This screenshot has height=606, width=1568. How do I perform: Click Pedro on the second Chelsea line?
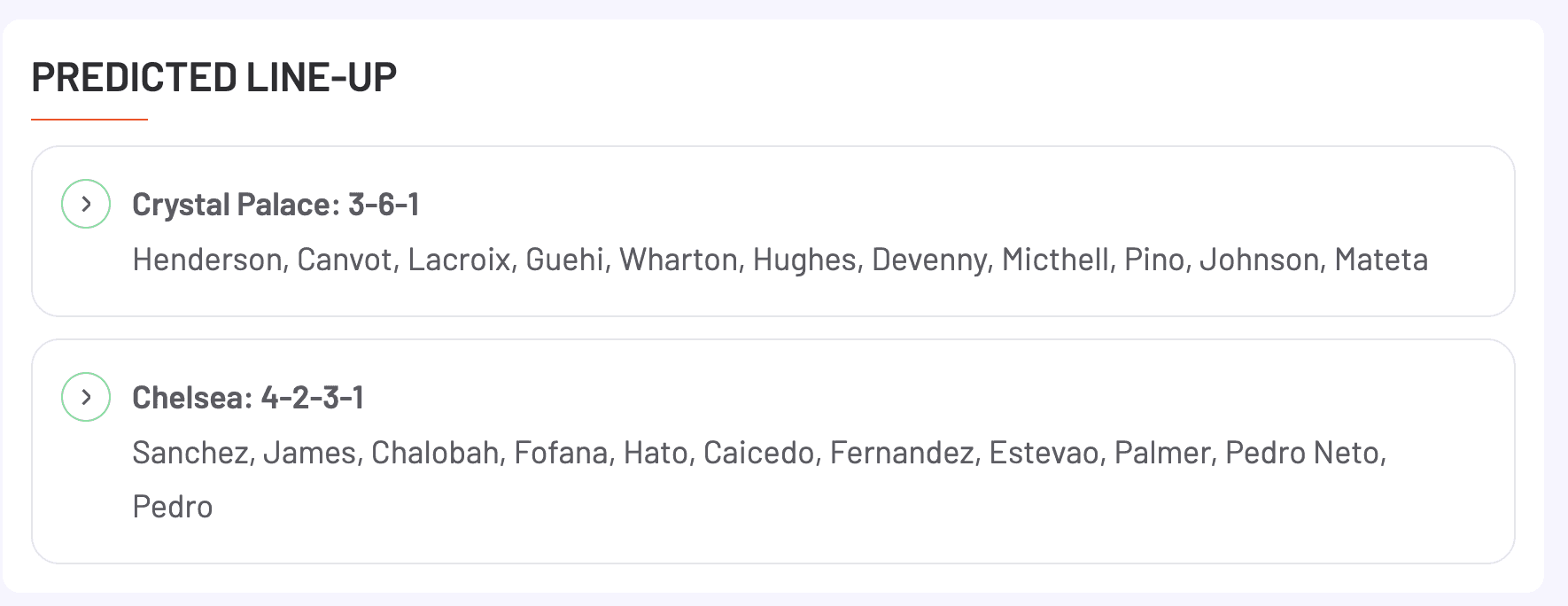pyautogui.click(x=173, y=507)
